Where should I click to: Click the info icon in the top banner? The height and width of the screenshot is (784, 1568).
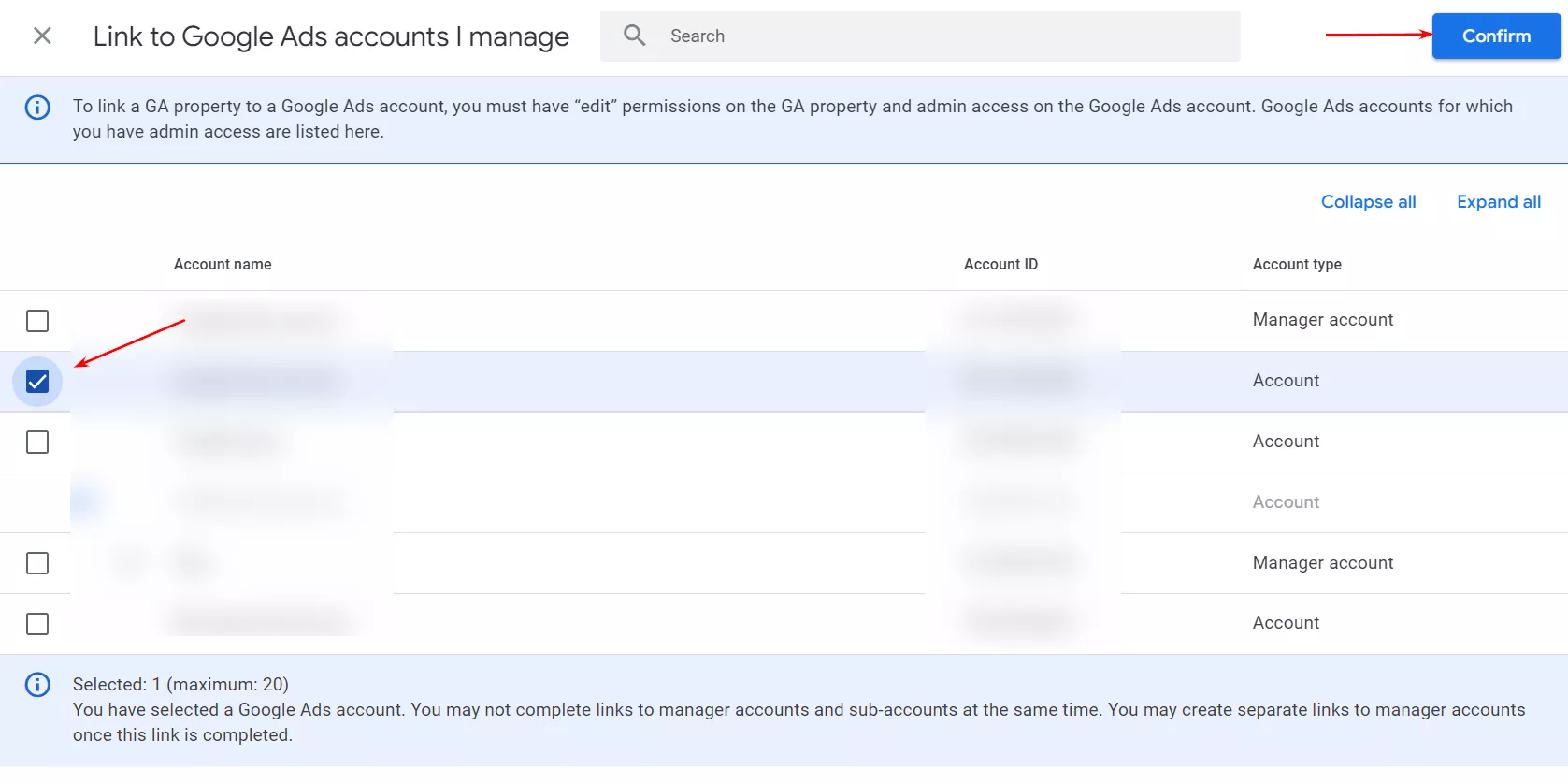click(37, 108)
